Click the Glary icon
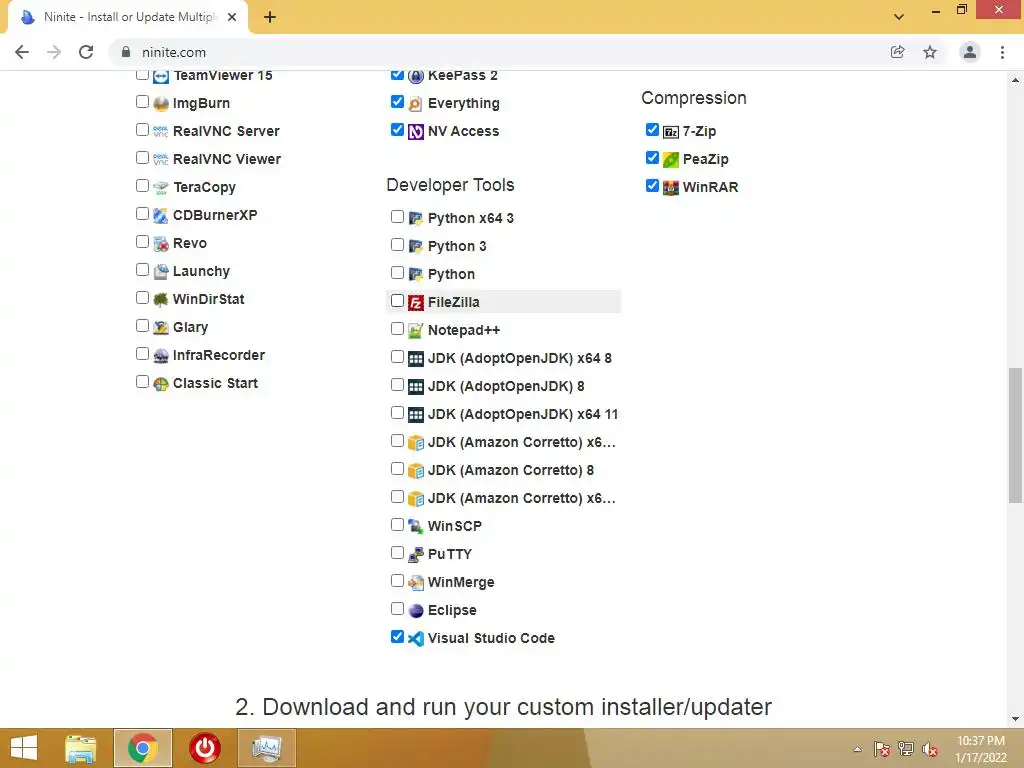The width and height of the screenshot is (1024, 768). coord(161,328)
